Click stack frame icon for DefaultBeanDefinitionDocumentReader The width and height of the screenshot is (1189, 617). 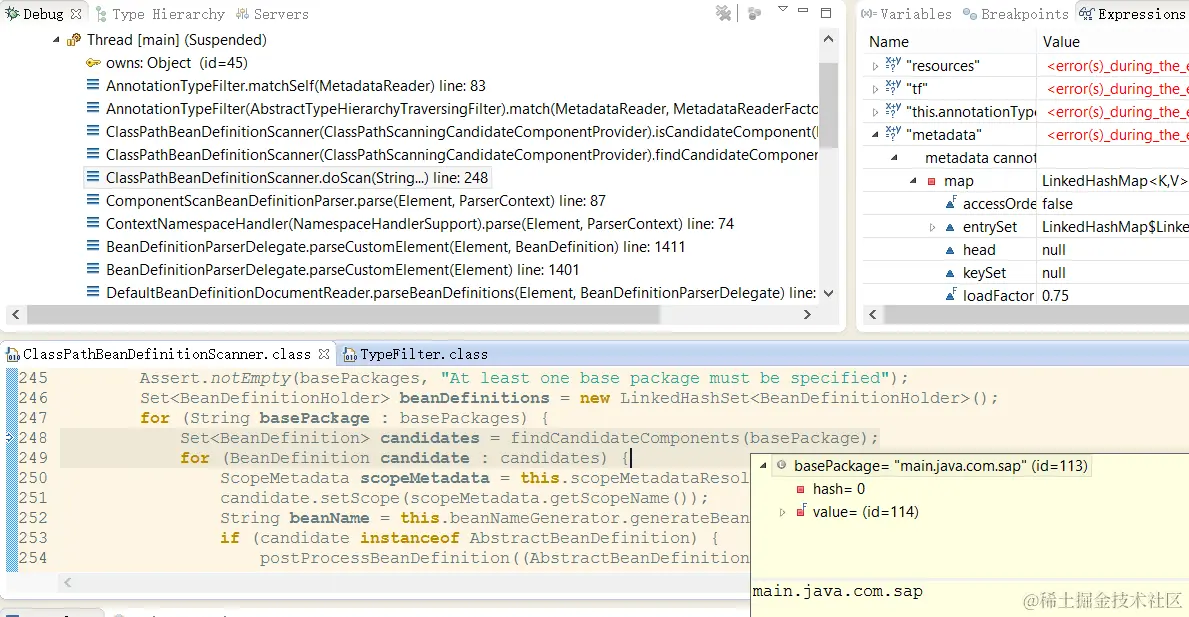coord(93,292)
